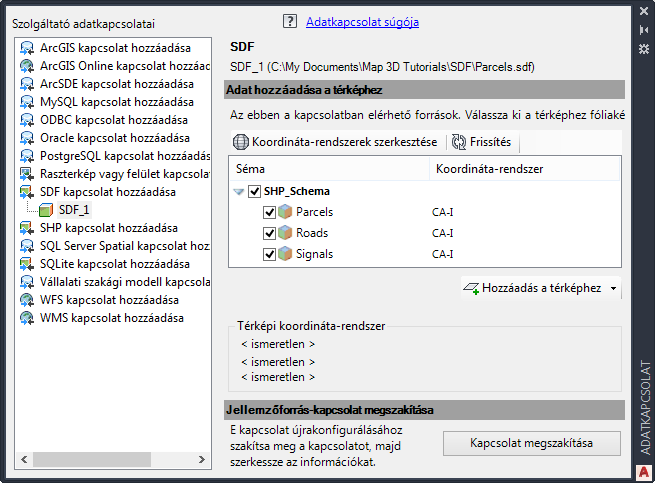Toggle the Roads checkbox

click(269, 233)
